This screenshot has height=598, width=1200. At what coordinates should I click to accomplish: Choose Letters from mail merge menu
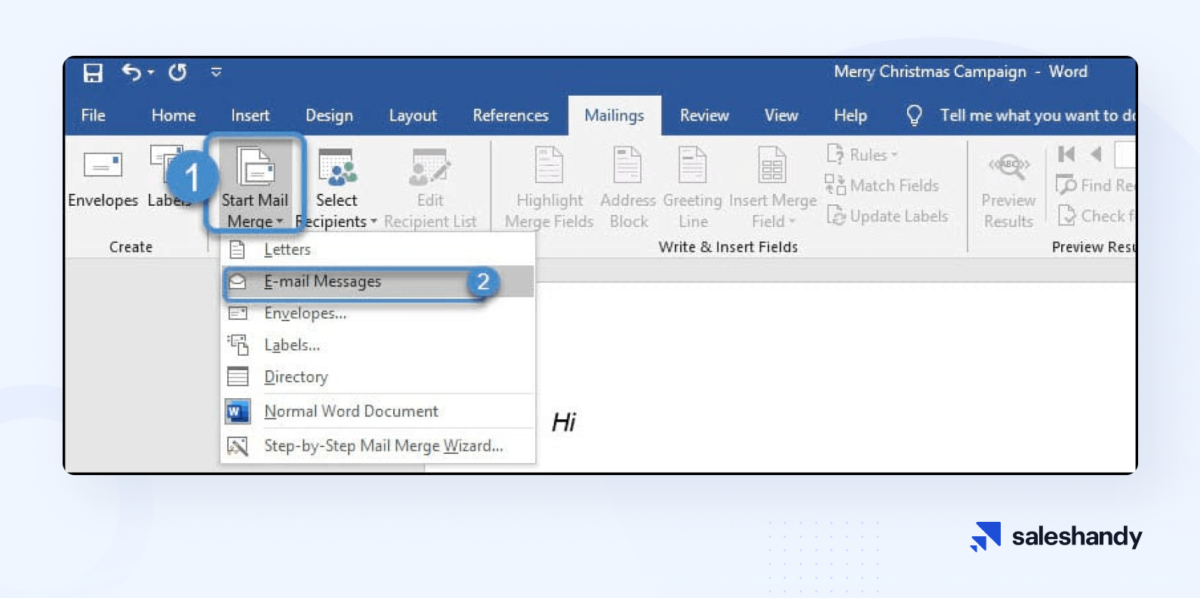tap(378, 250)
